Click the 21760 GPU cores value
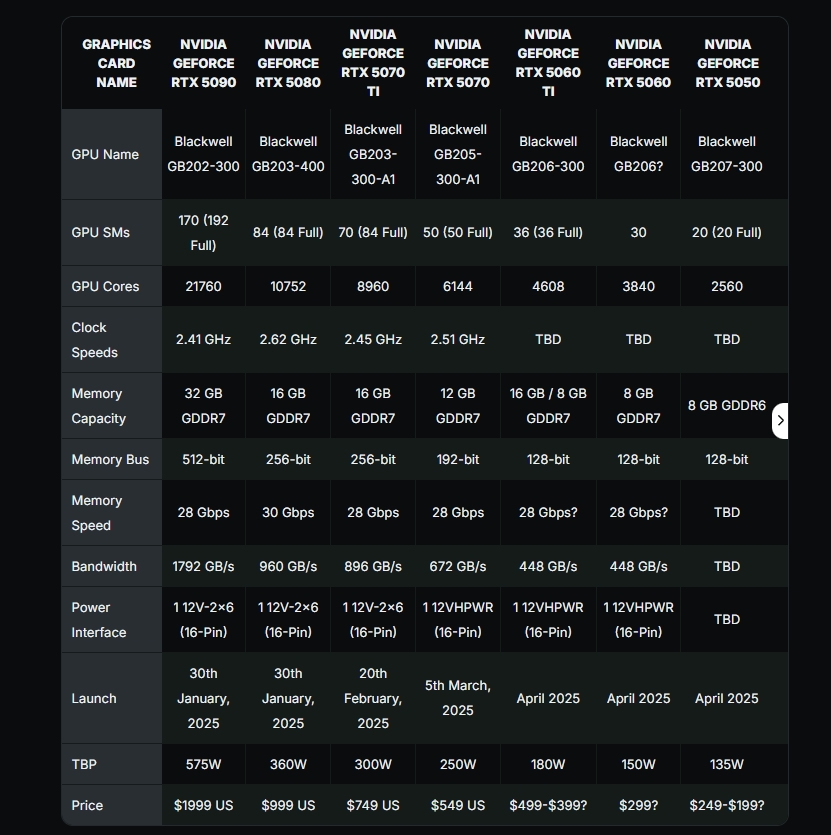This screenshot has width=831, height=835. pyautogui.click(x=203, y=286)
